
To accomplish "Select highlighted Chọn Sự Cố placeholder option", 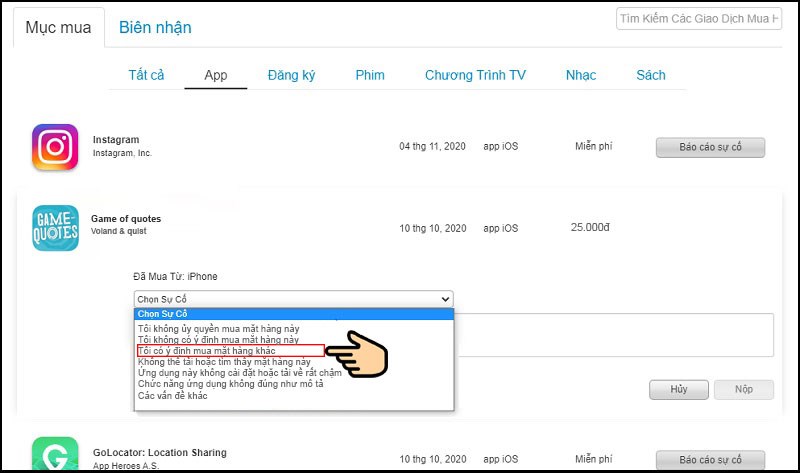I will [x=294, y=314].
